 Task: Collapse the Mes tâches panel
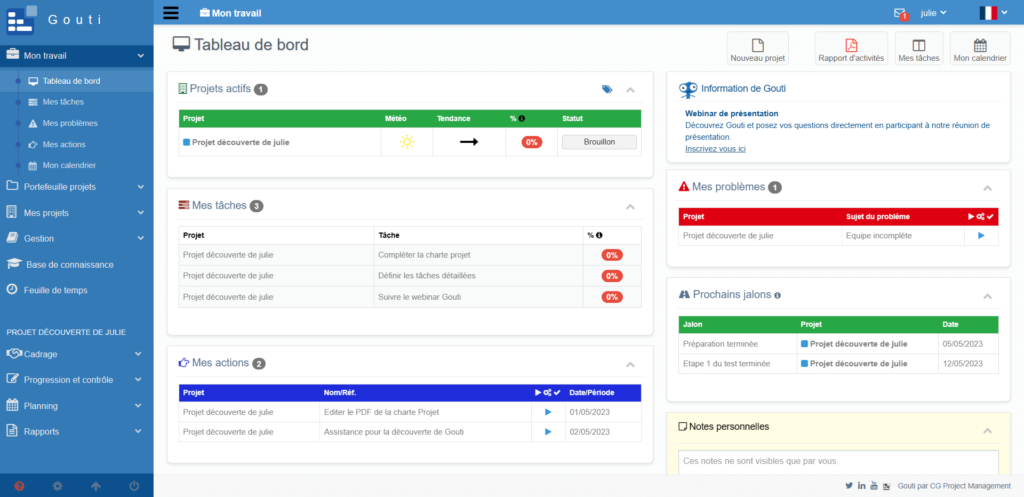click(630, 207)
